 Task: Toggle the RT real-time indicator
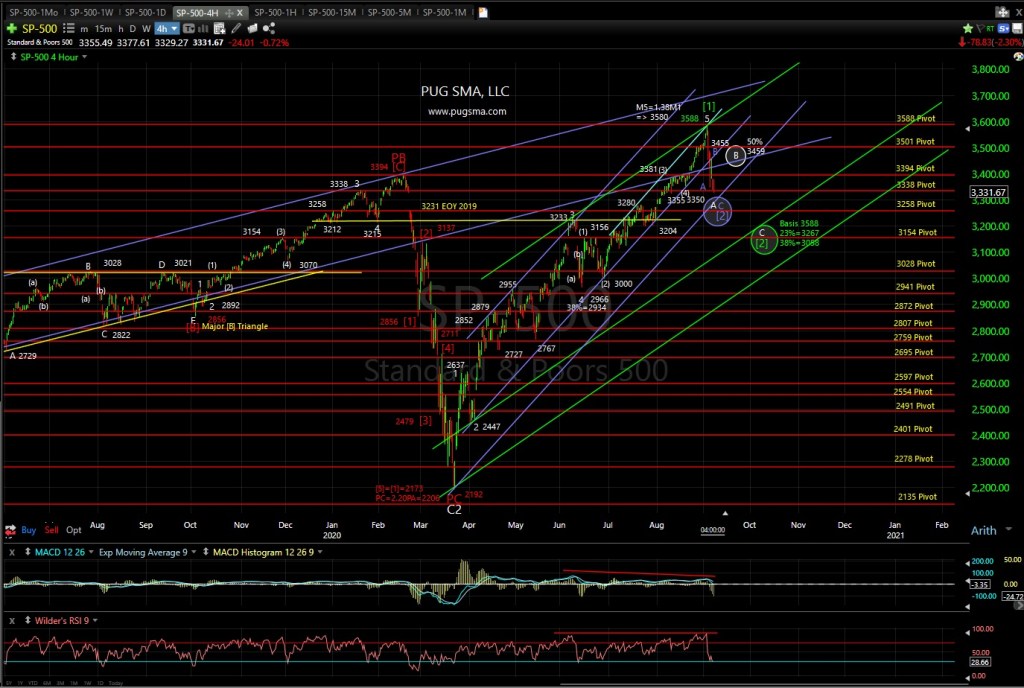click(x=990, y=28)
